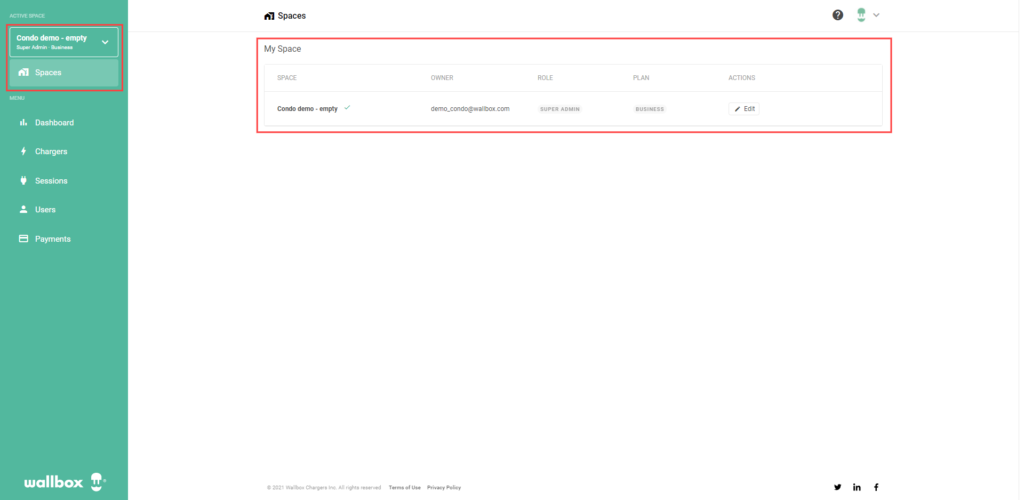Click the user avatar icon in header
This screenshot has width=1024, height=500.
[x=861, y=15]
